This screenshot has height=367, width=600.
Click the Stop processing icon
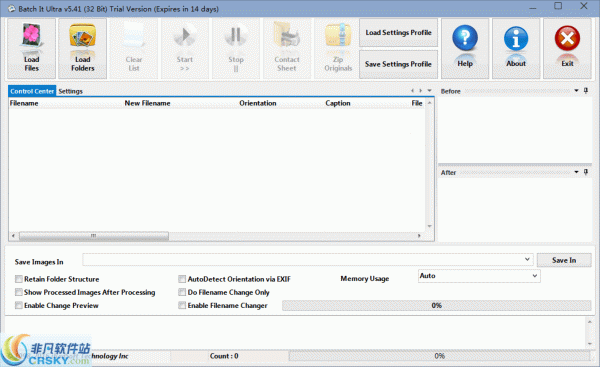point(236,48)
